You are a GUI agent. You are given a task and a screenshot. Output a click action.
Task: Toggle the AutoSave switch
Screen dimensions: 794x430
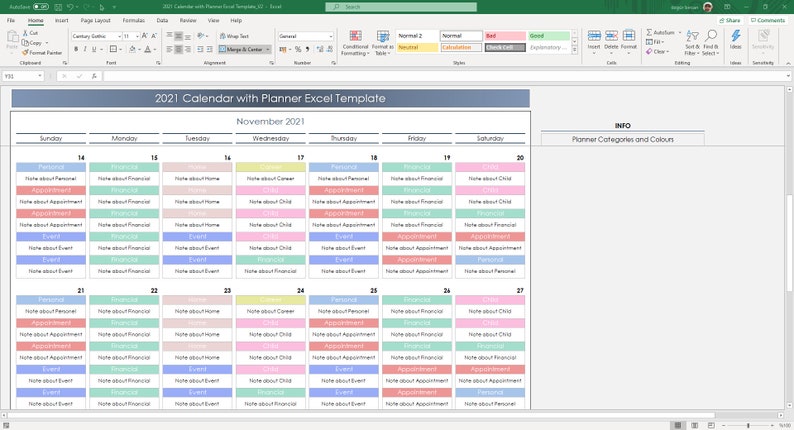point(41,7)
